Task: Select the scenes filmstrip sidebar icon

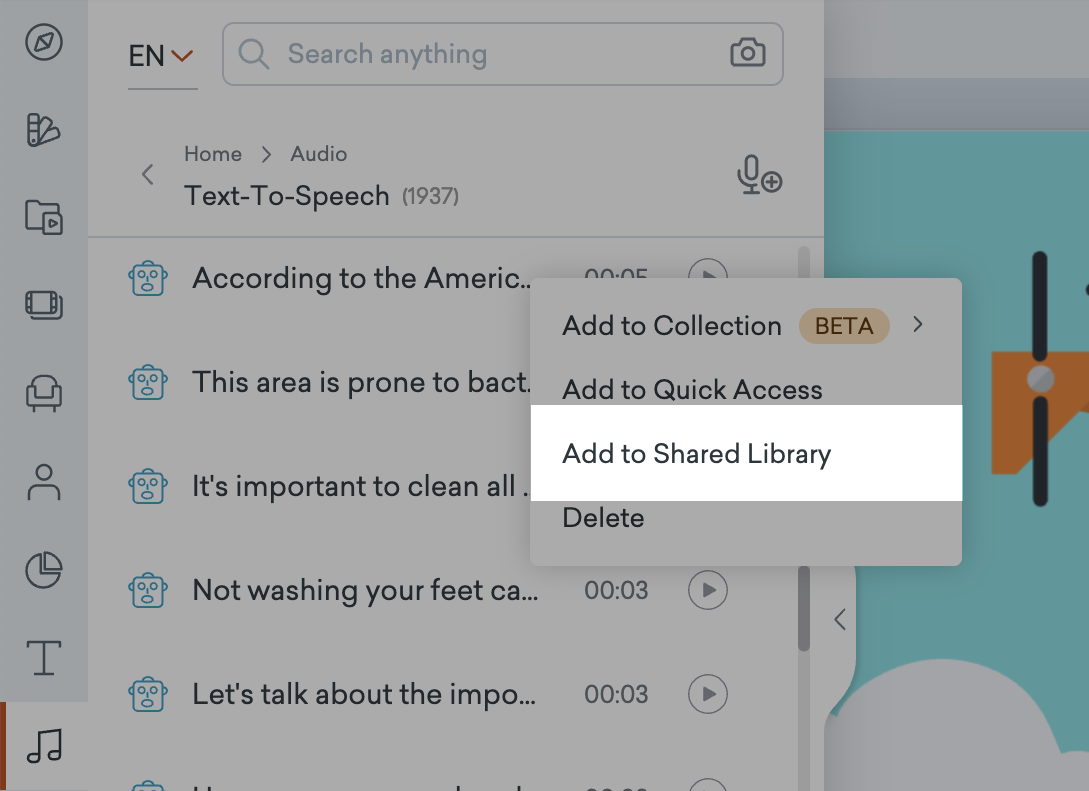Action: 44,305
